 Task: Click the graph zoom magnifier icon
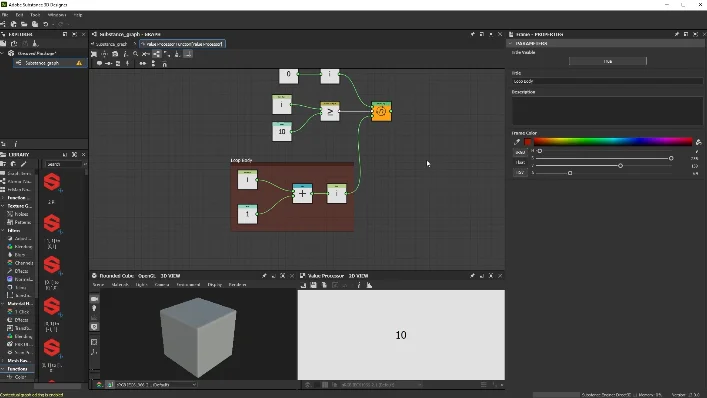tap(136, 54)
